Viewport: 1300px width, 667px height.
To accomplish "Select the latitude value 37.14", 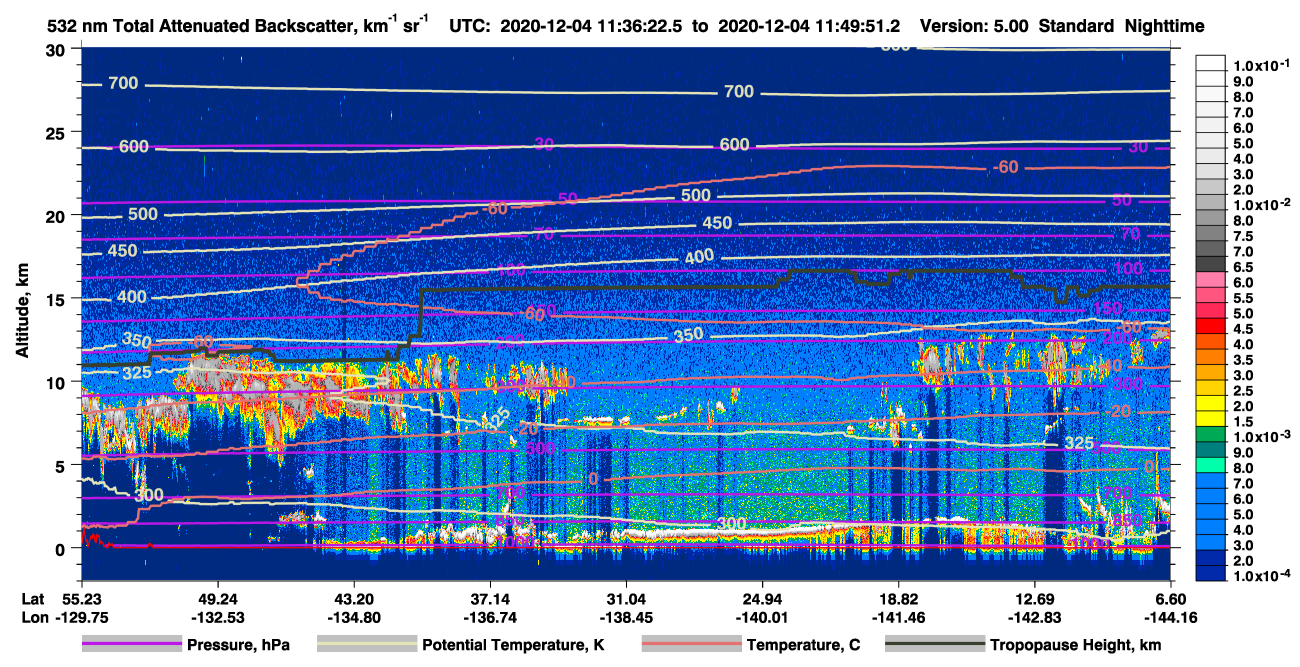I will click(490, 599).
